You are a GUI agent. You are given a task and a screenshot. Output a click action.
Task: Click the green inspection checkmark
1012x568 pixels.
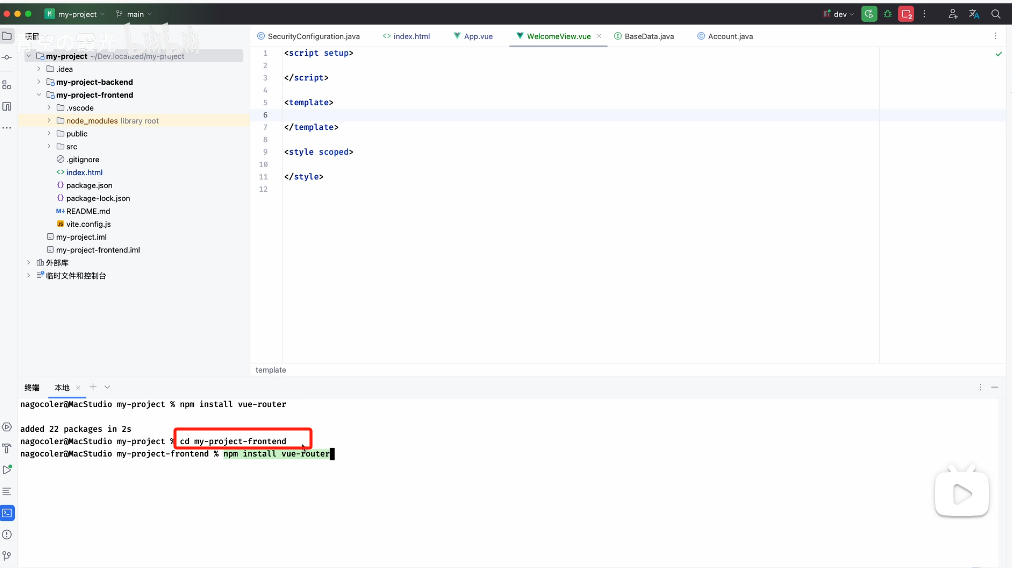coord(998,54)
